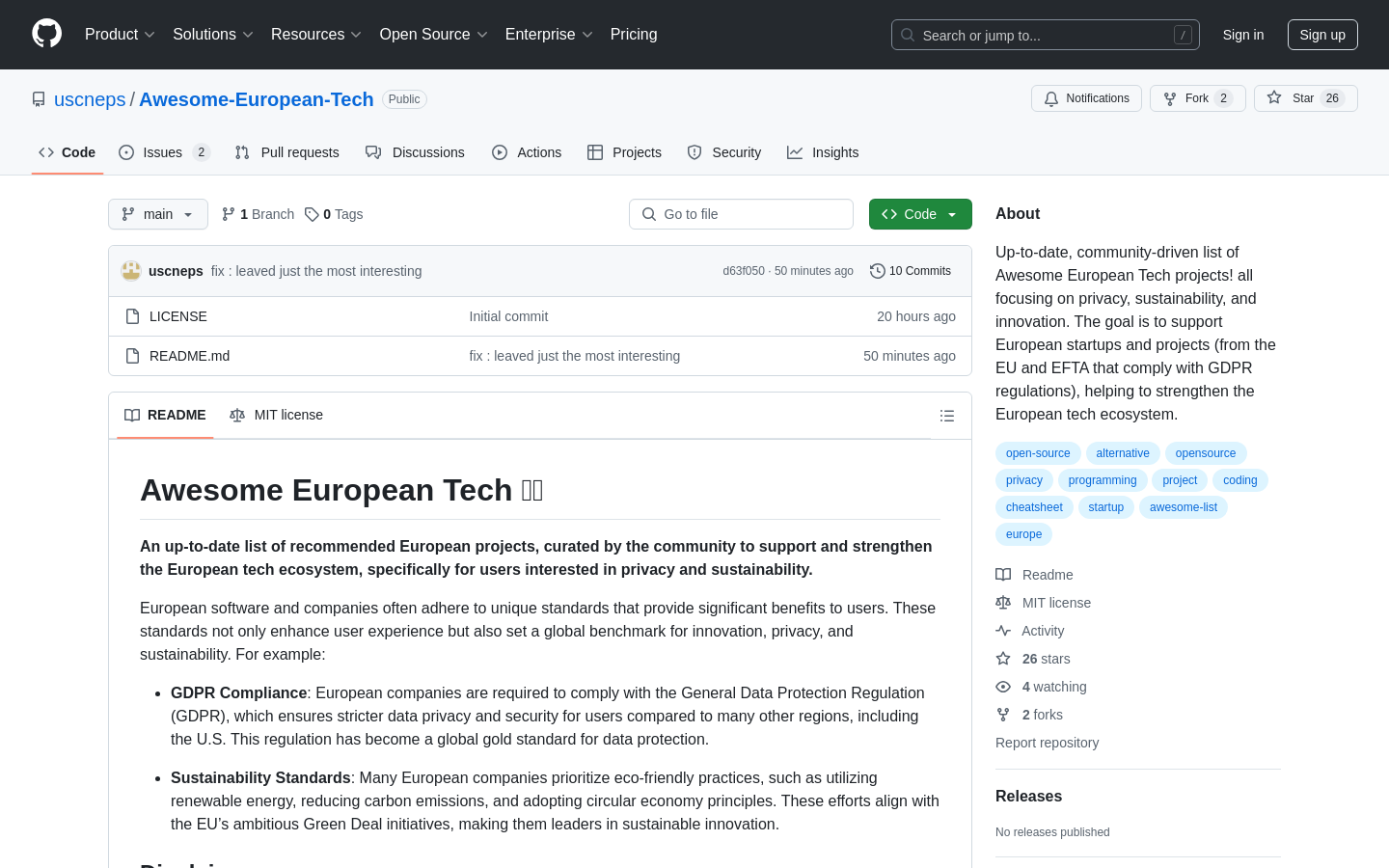Expand the Product menu
Screen dimensions: 1389x868
(120, 35)
